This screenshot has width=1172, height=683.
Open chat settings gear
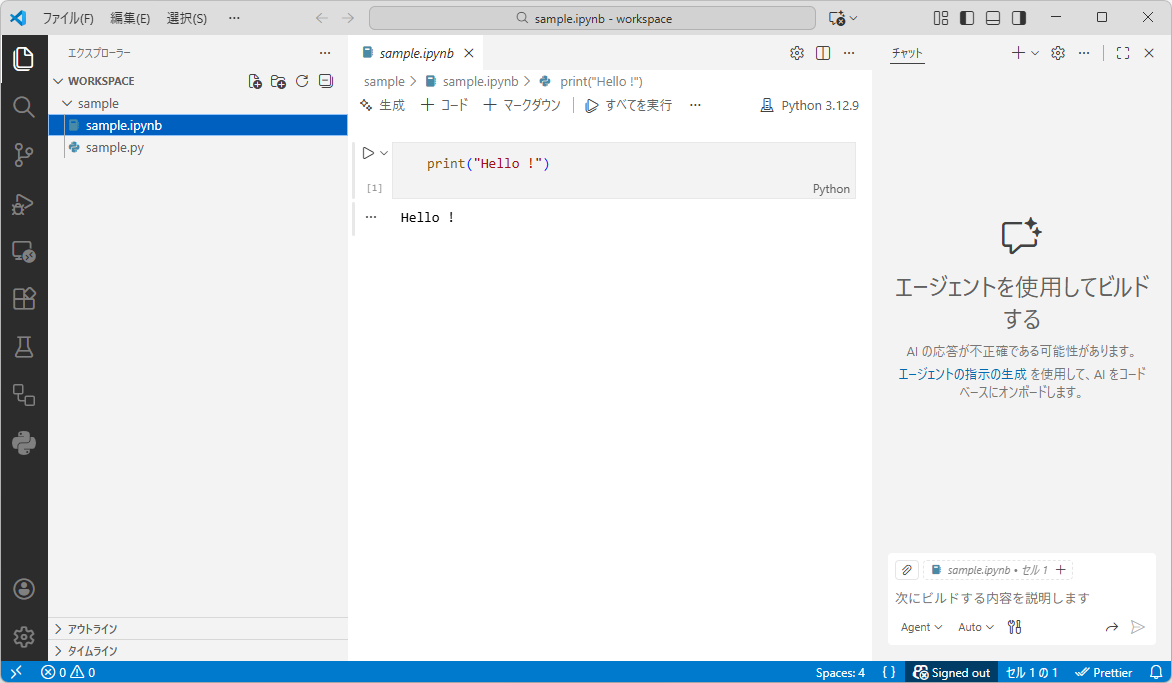click(1058, 53)
